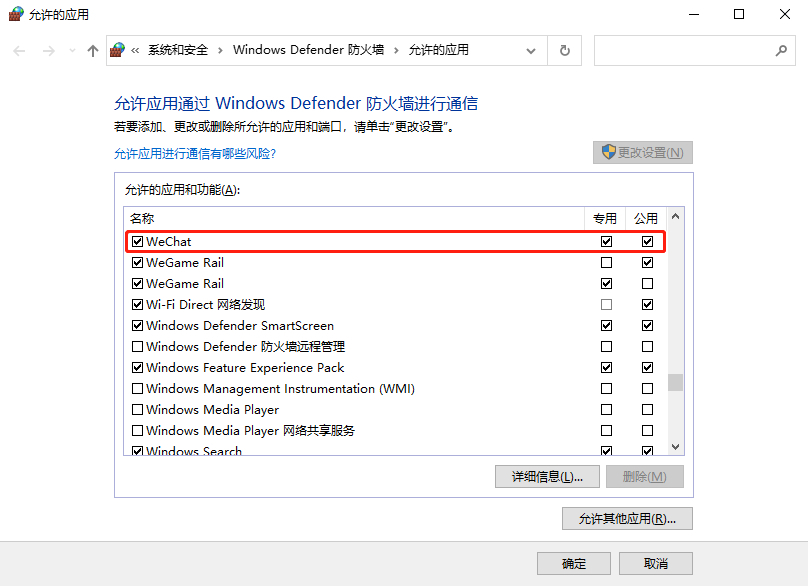Viewport: 808px width, 586px height.
Task: Click the search magnifier icon
Action: [781, 51]
